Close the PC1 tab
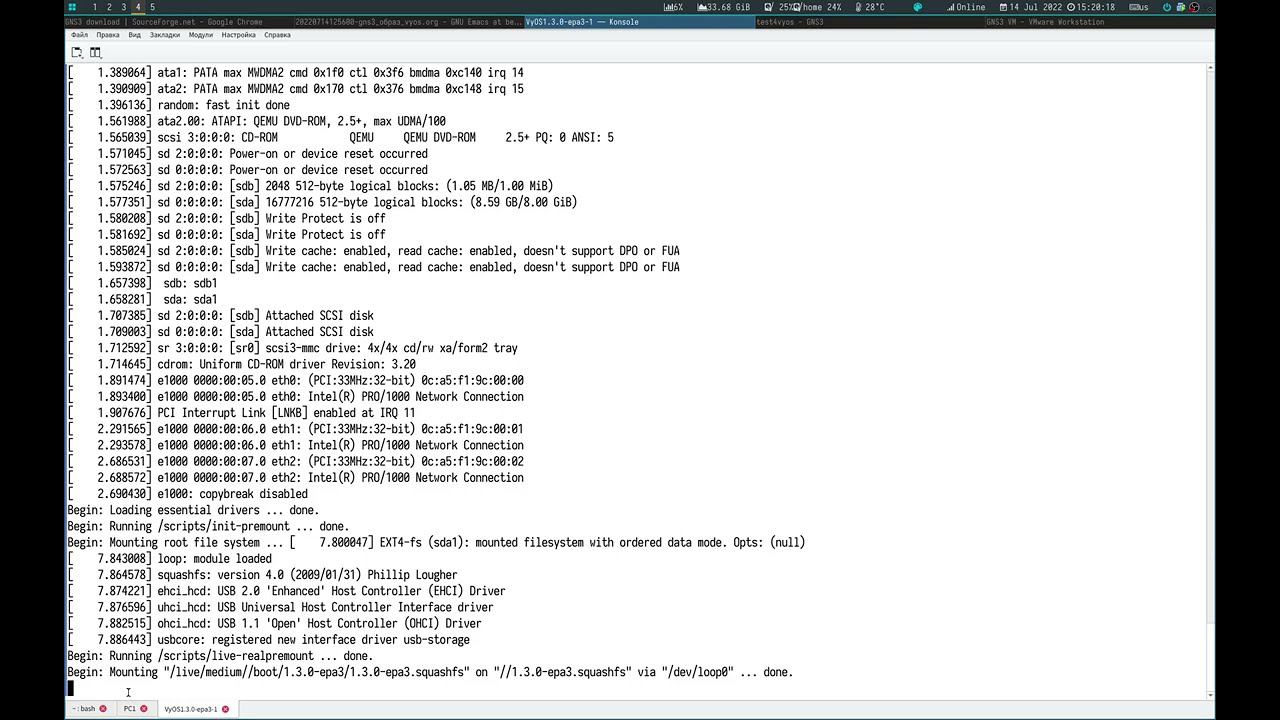1280x720 pixels. point(144,709)
